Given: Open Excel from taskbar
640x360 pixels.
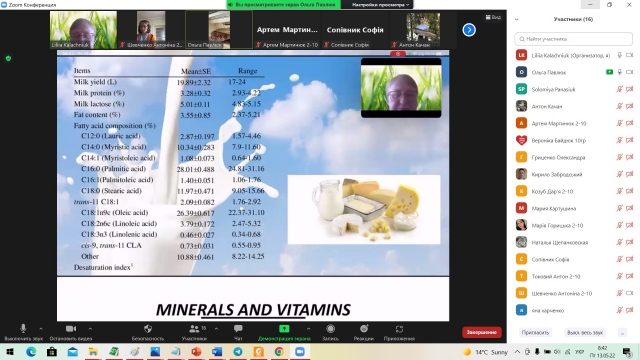Looking at the screenshot, I should point(114,352).
